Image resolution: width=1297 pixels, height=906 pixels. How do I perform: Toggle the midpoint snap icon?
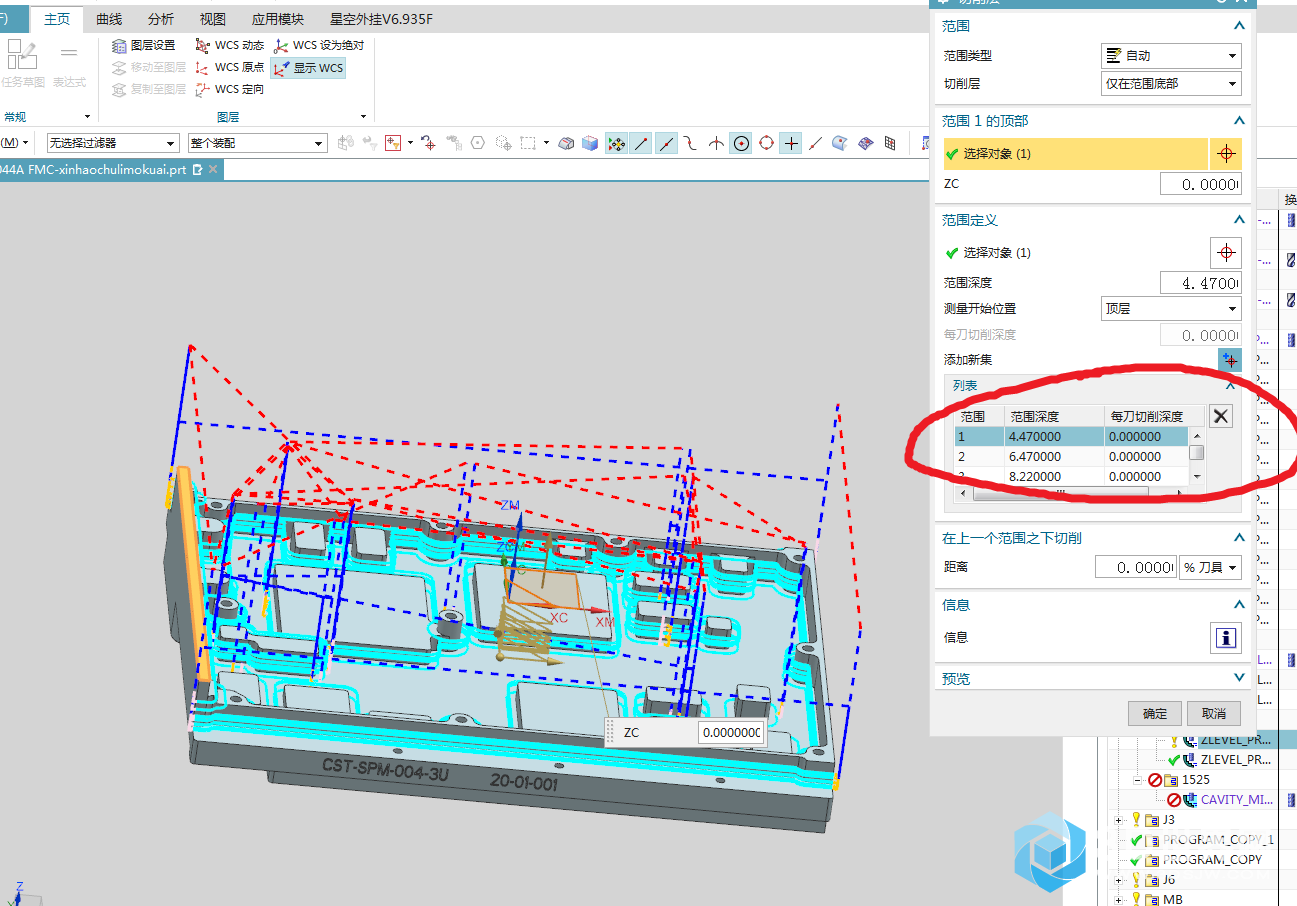(x=667, y=143)
